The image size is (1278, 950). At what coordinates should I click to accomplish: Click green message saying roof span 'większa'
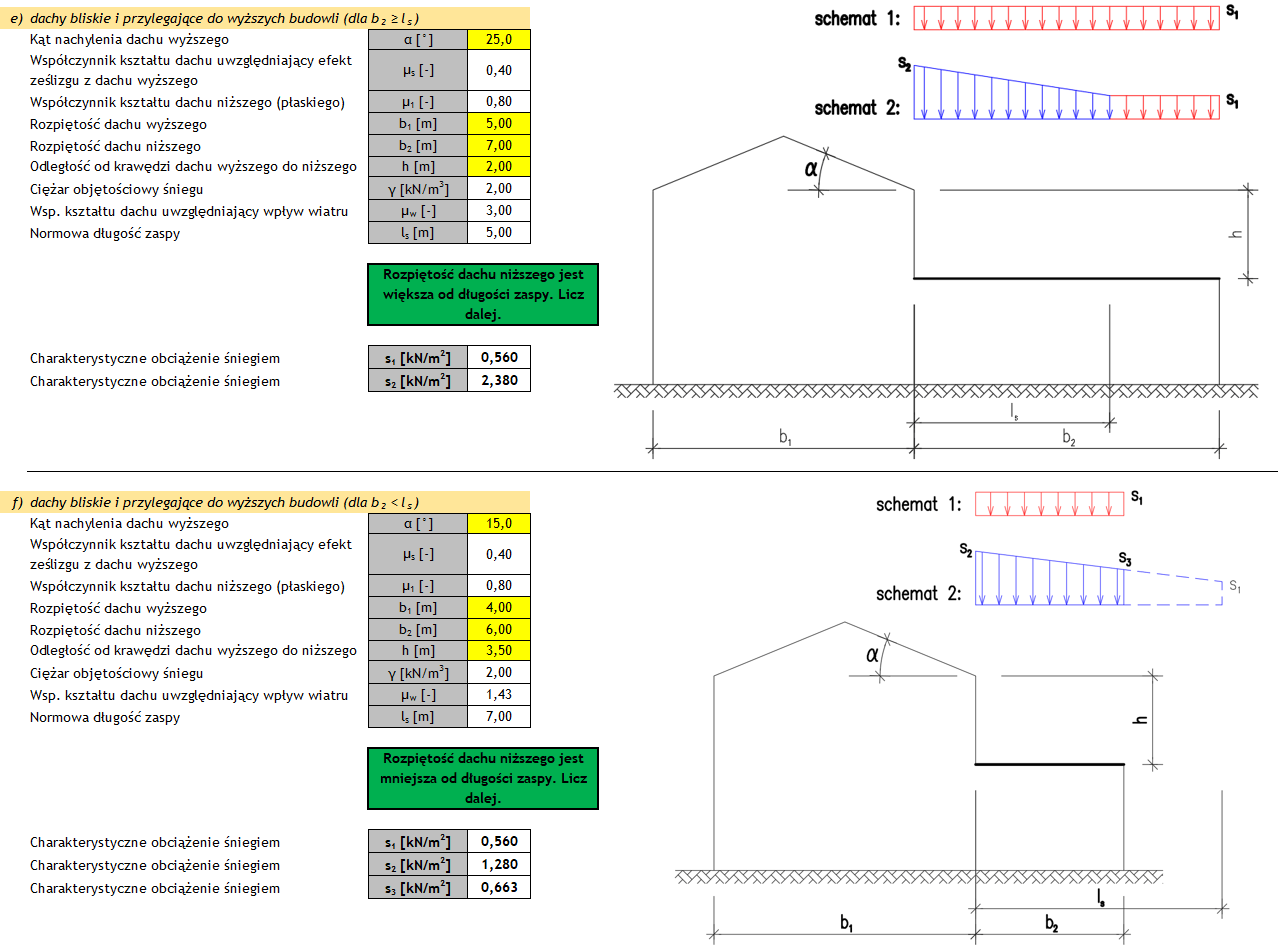tap(483, 294)
